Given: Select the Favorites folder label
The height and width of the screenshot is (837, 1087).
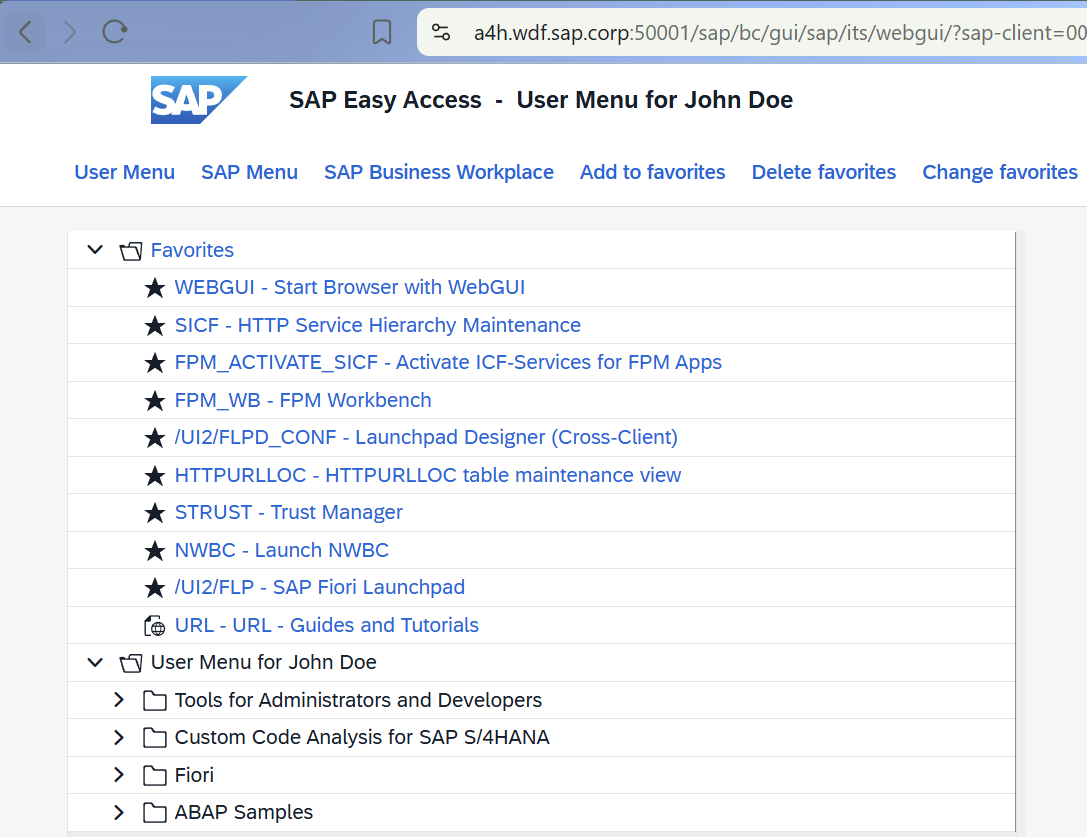Looking at the screenshot, I should 192,250.
